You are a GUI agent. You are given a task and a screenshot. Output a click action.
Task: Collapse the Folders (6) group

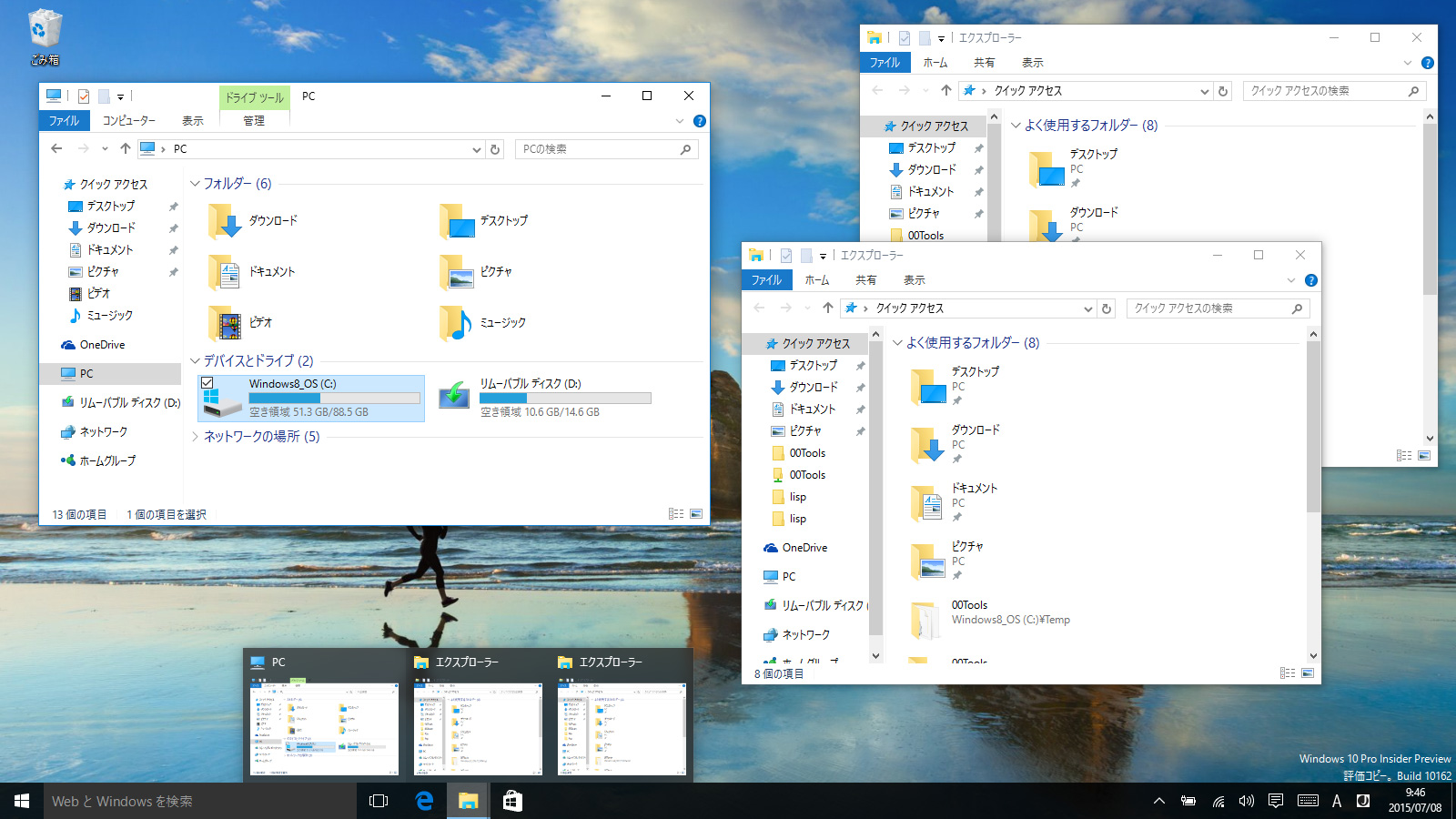195,184
